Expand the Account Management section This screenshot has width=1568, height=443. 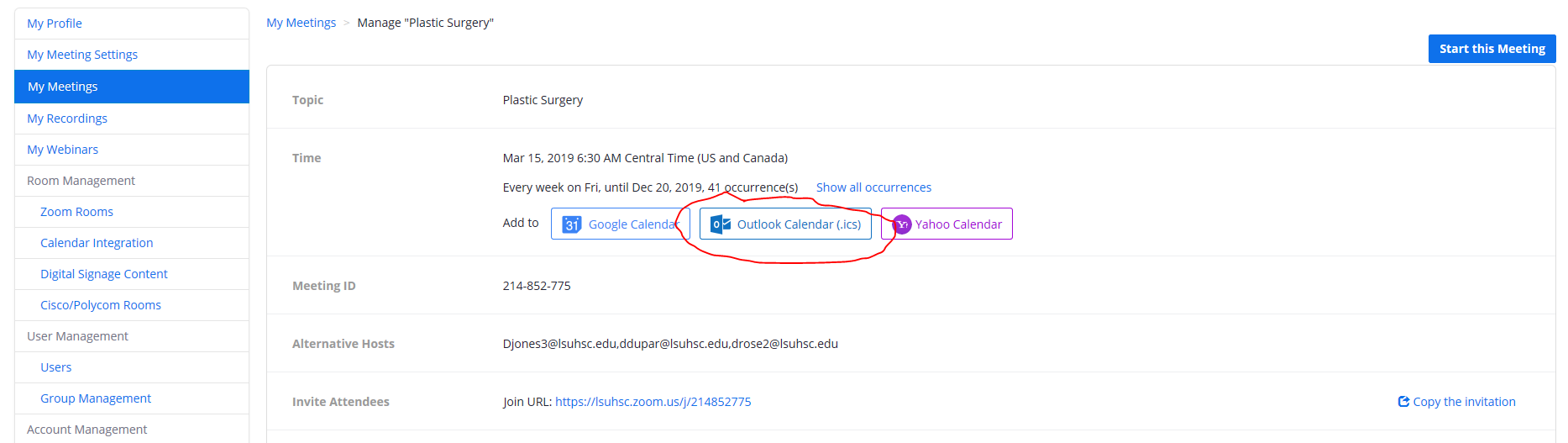[87, 430]
